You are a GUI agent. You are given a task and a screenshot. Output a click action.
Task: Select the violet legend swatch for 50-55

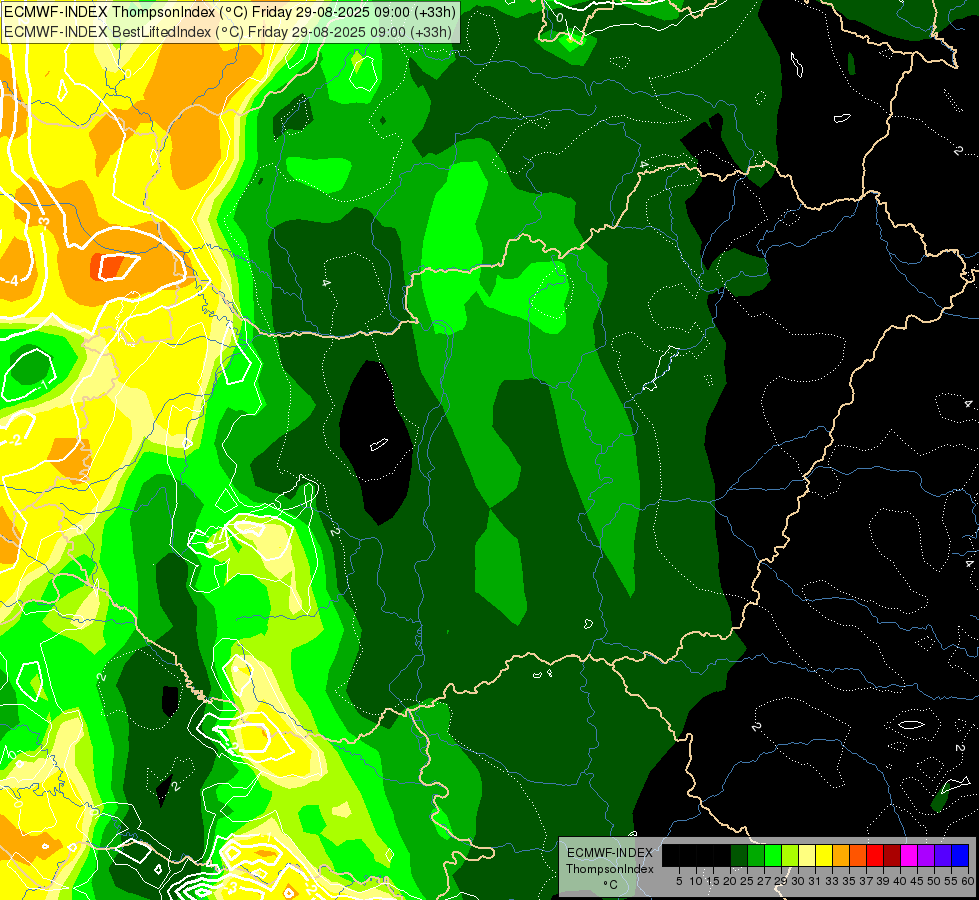coord(943,855)
